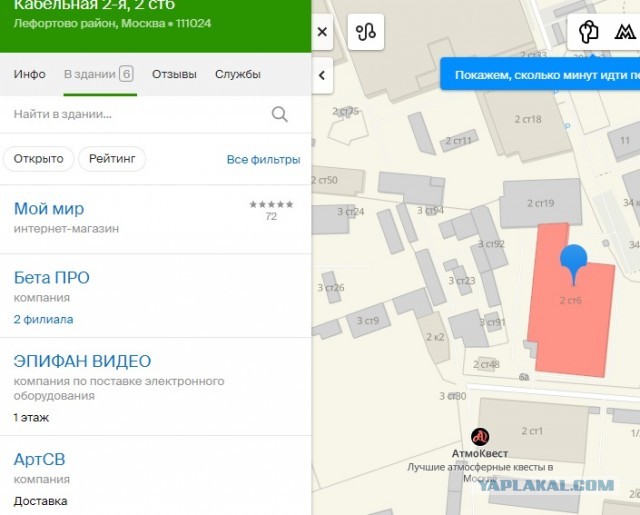Viewport: 640px width, 515px height.
Task: Open Все фильтры link
Action: click(x=263, y=160)
